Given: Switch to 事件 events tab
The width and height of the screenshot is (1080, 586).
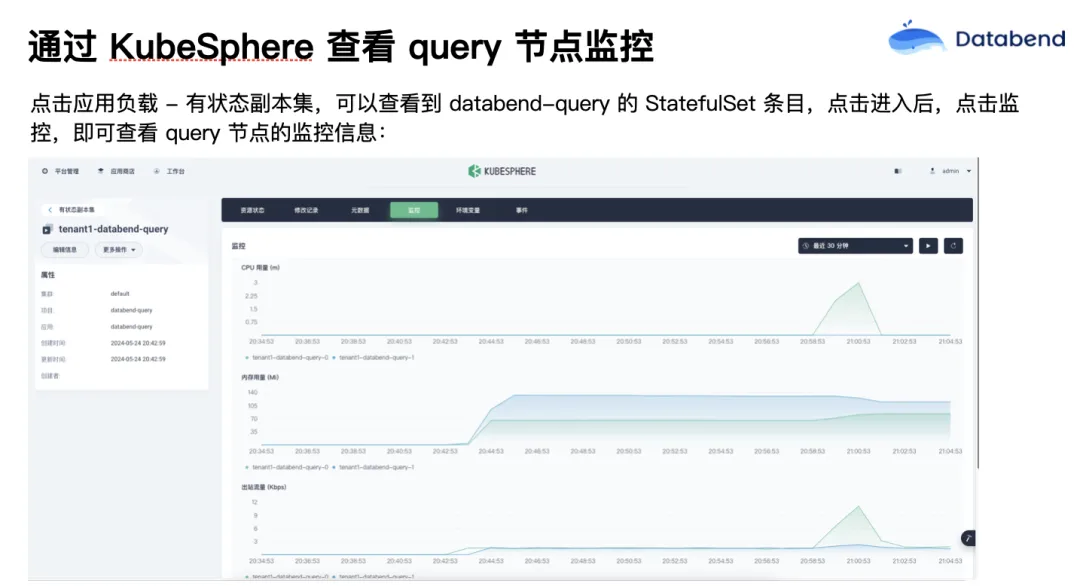Looking at the screenshot, I should [521, 210].
